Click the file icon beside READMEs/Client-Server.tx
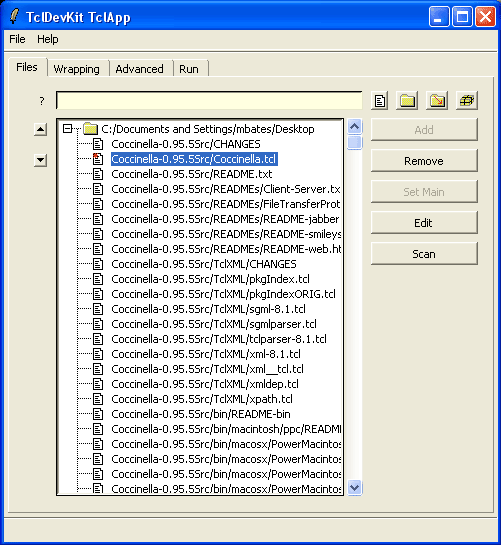This screenshot has width=501, height=545. pos(98,189)
